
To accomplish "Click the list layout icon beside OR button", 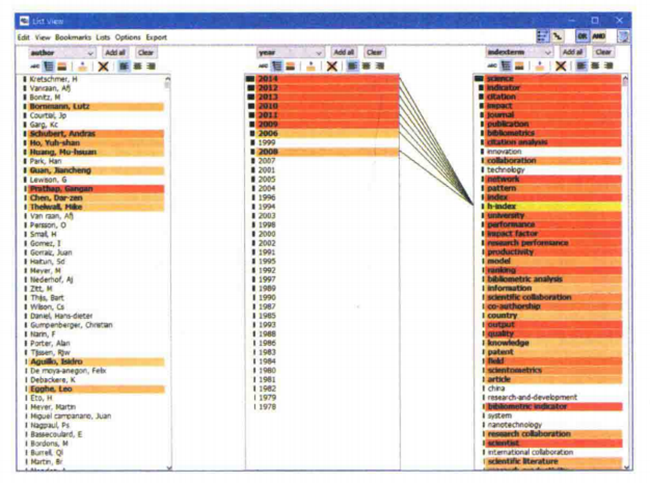I will click(x=543, y=36).
